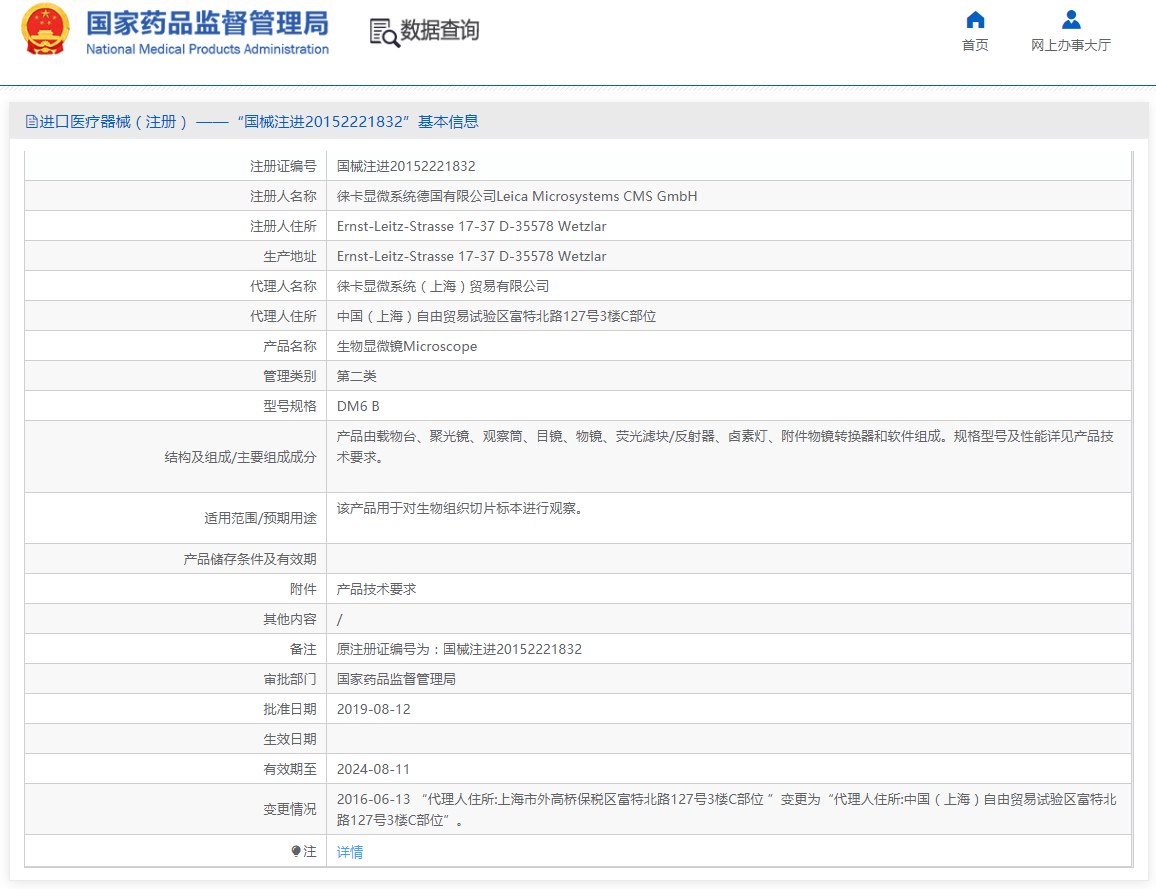Click the 详情 link
Screen dimensions: 1156x889
pos(350,852)
